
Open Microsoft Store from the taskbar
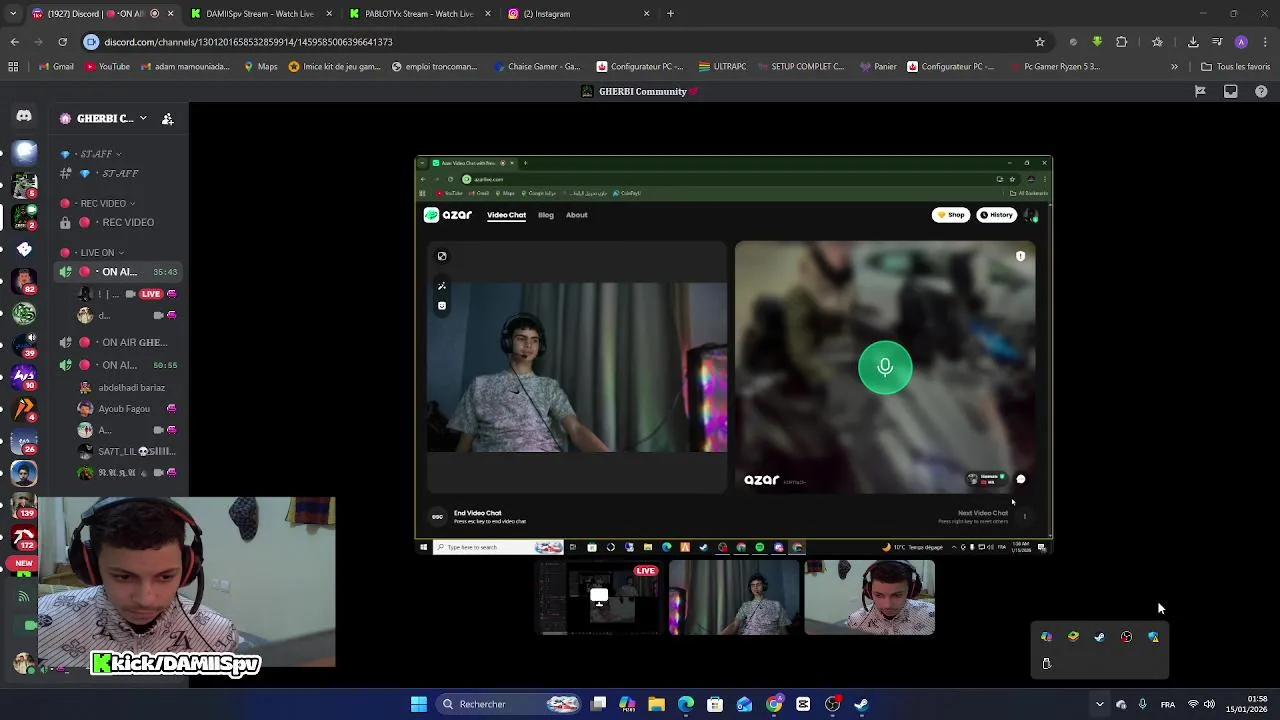715,704
